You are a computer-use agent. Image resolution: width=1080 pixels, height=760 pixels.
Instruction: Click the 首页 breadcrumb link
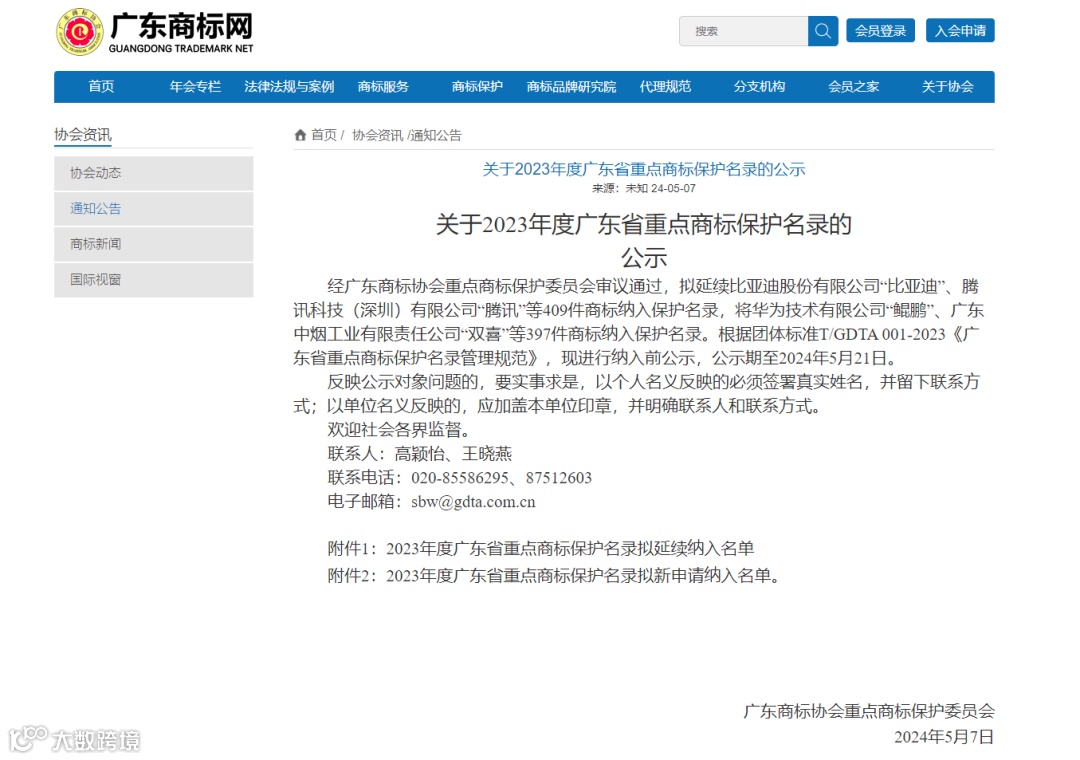(x=324, y=135)
